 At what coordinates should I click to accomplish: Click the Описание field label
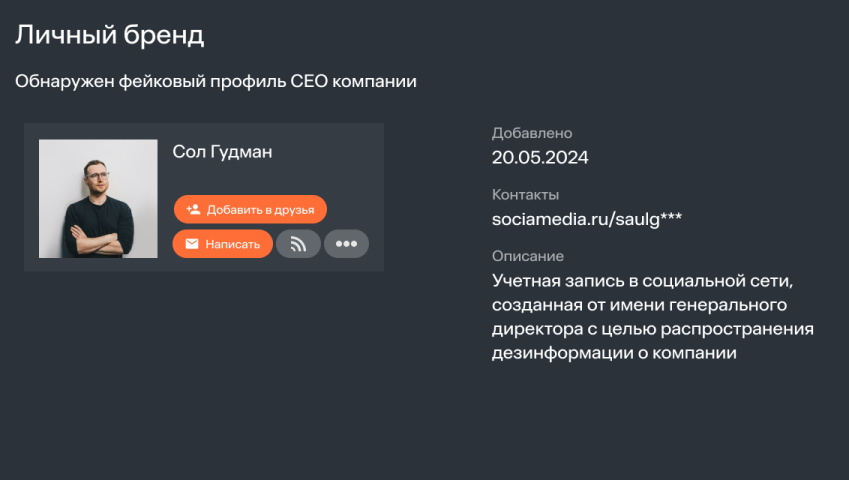[528, 256]
